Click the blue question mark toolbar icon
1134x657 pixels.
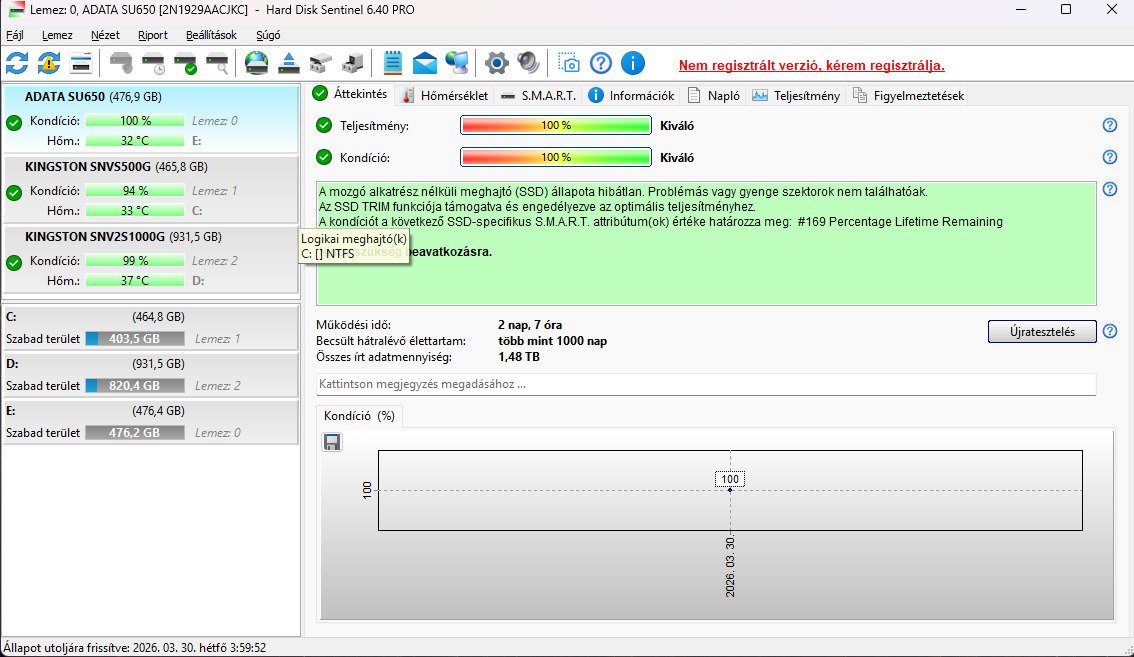[600, 64]
